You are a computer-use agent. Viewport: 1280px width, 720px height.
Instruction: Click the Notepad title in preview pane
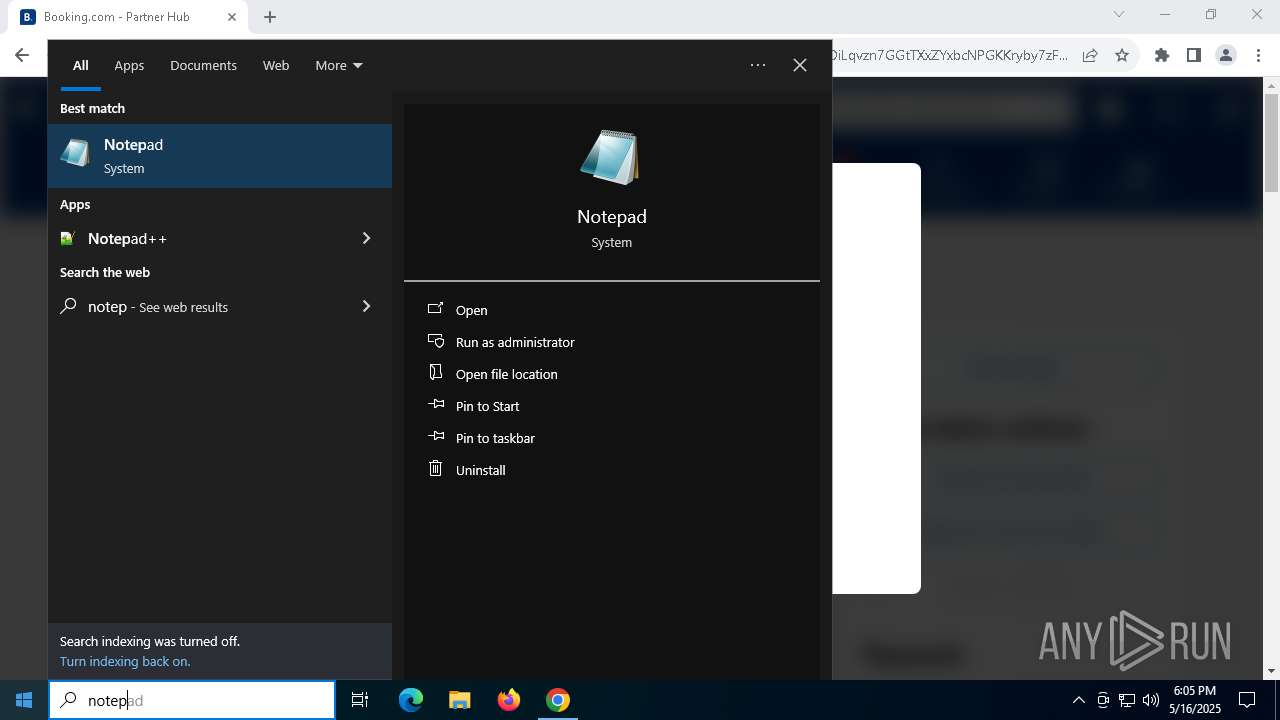pos(612,216)
